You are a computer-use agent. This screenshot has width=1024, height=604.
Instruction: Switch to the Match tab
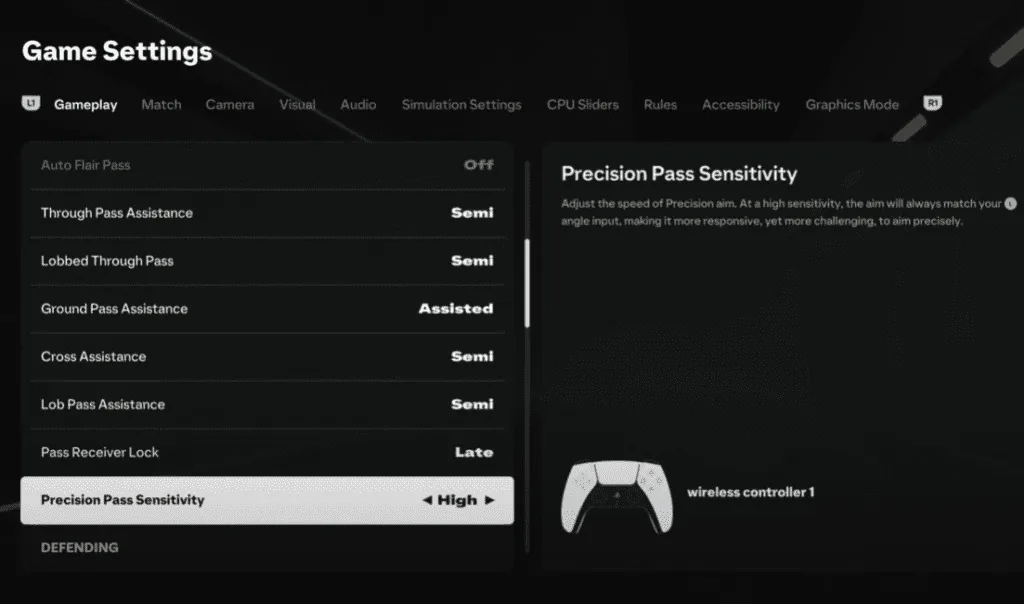click(161, 105)
